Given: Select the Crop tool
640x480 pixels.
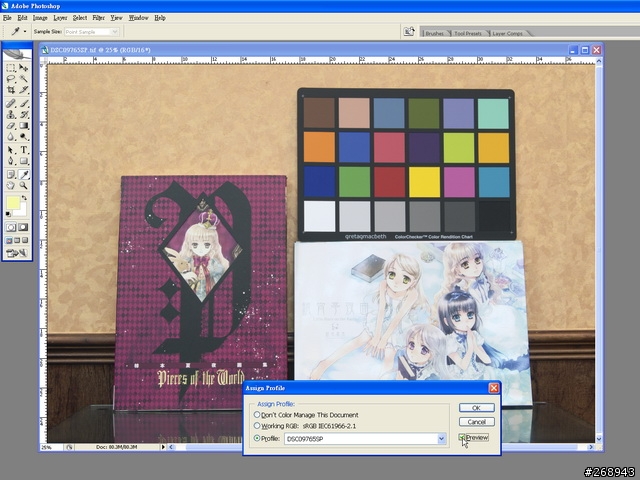Looking at the screenshot, I should click(x=11, y=89).
